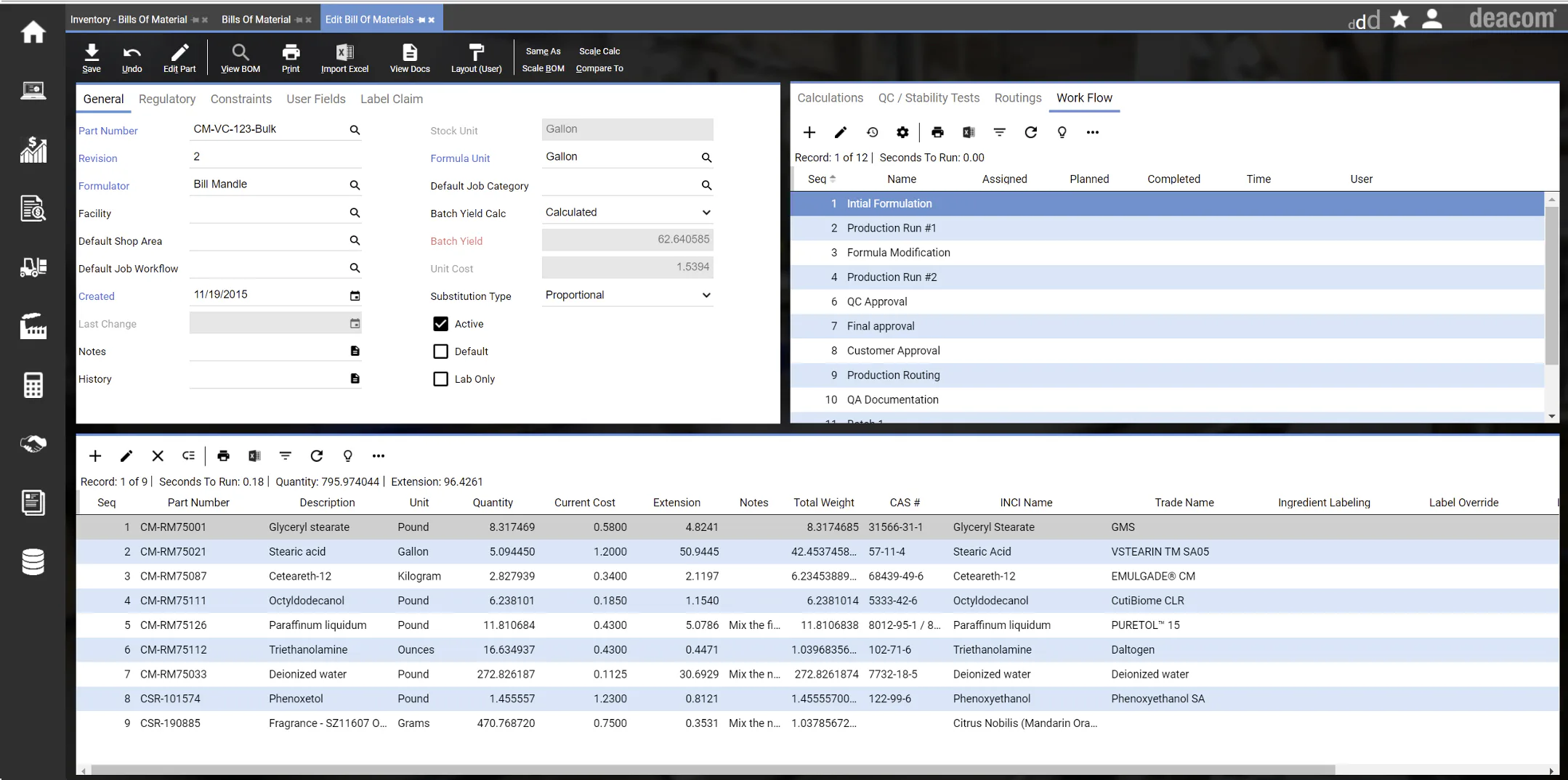
Task: Check the Lab Only option
Action: click(440, 378)
